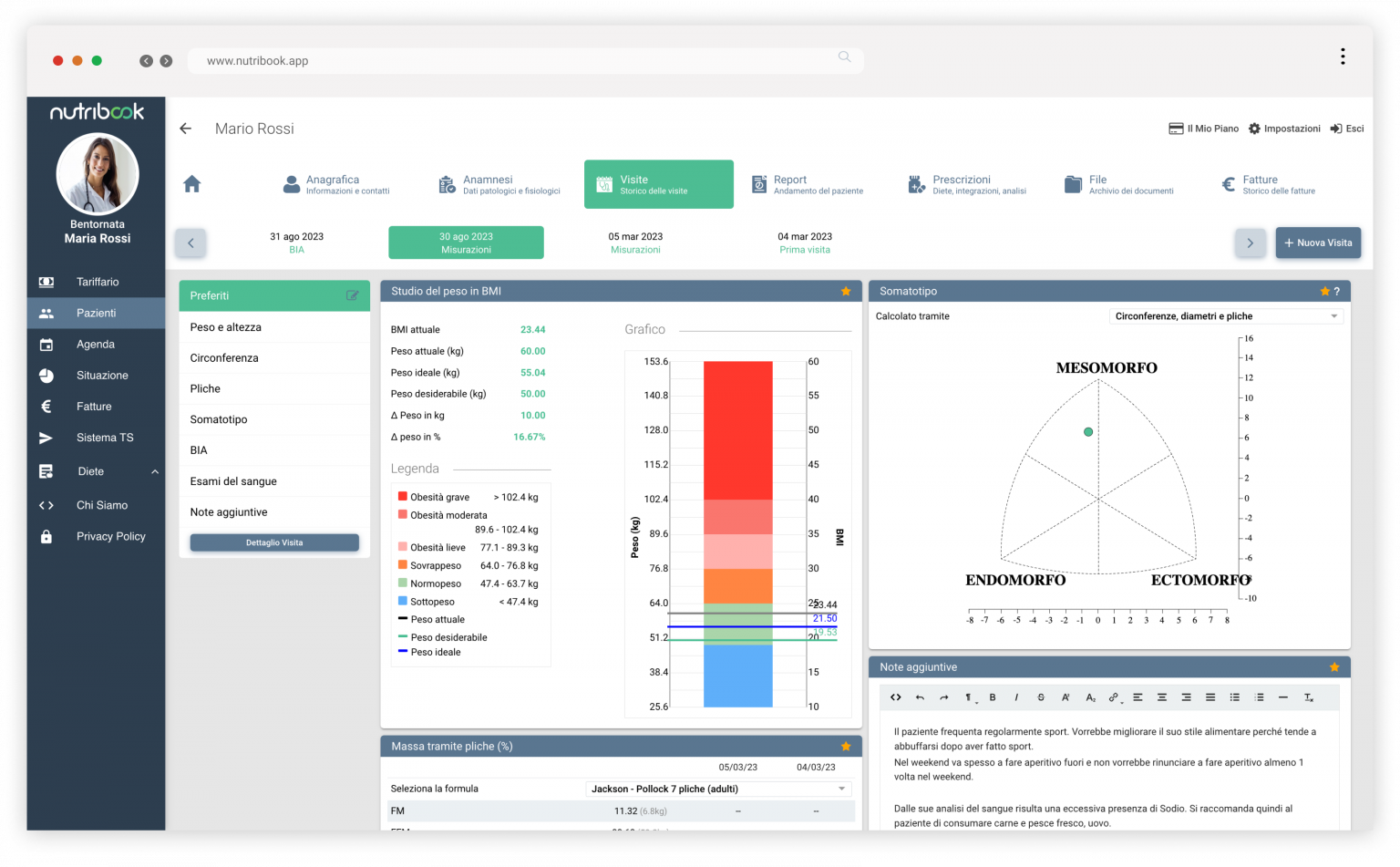Image resolution: width=1400 pixels, height=867 pixels.
Task: Apply strikethrough in the notes toolbar
Action: tap(1041, 697)
